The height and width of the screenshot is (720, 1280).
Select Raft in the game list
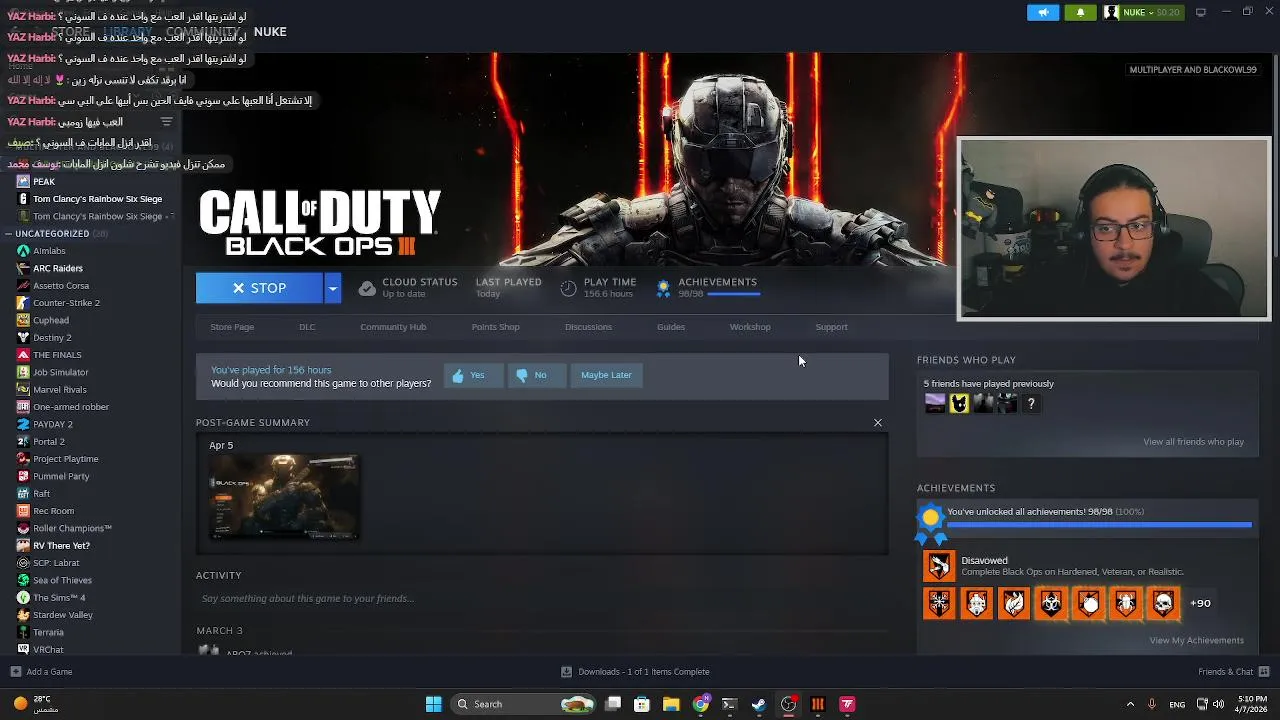tap(41, 493)
